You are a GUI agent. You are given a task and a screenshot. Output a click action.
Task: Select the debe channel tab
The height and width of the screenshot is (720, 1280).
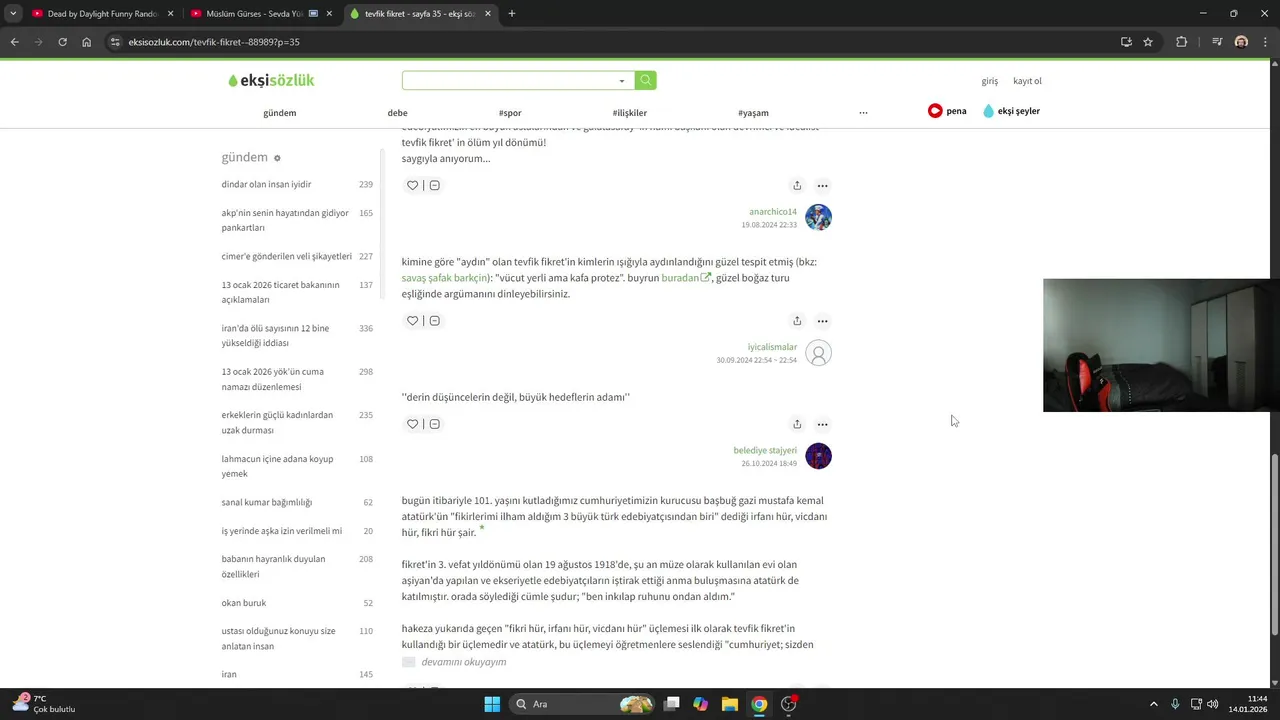tap(398, 113)
